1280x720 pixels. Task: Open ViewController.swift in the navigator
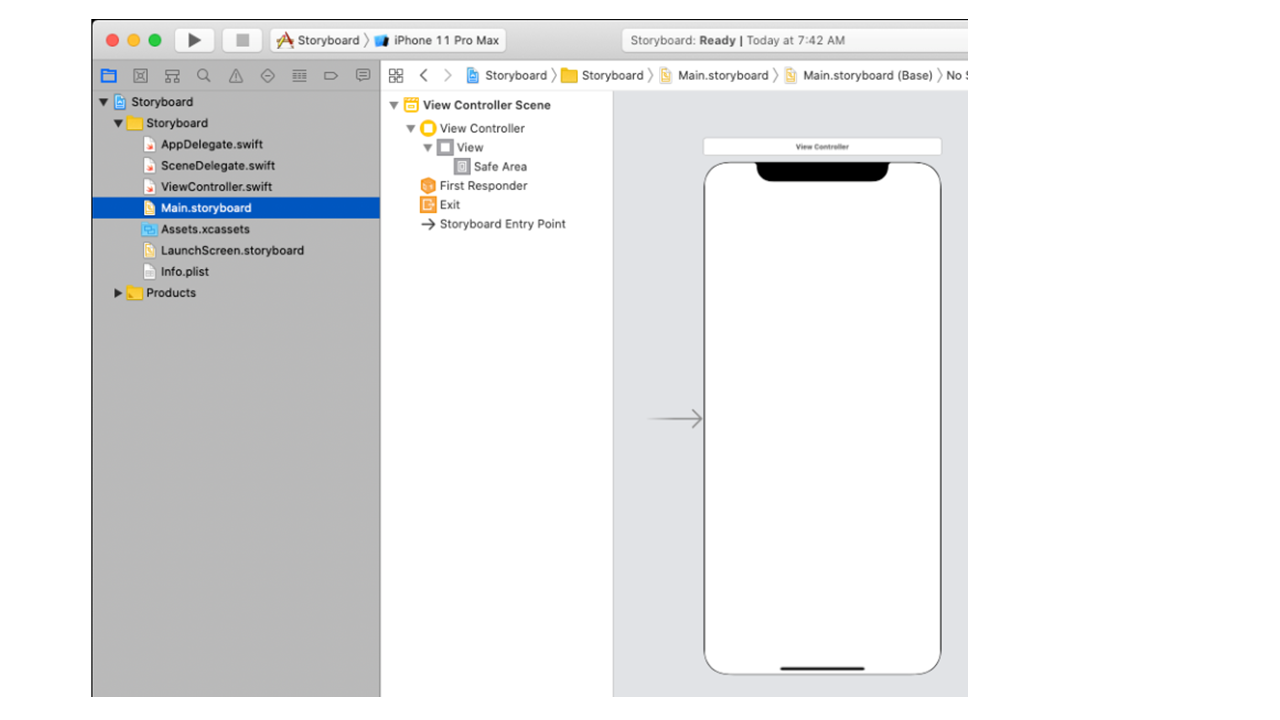click(216, 187)
